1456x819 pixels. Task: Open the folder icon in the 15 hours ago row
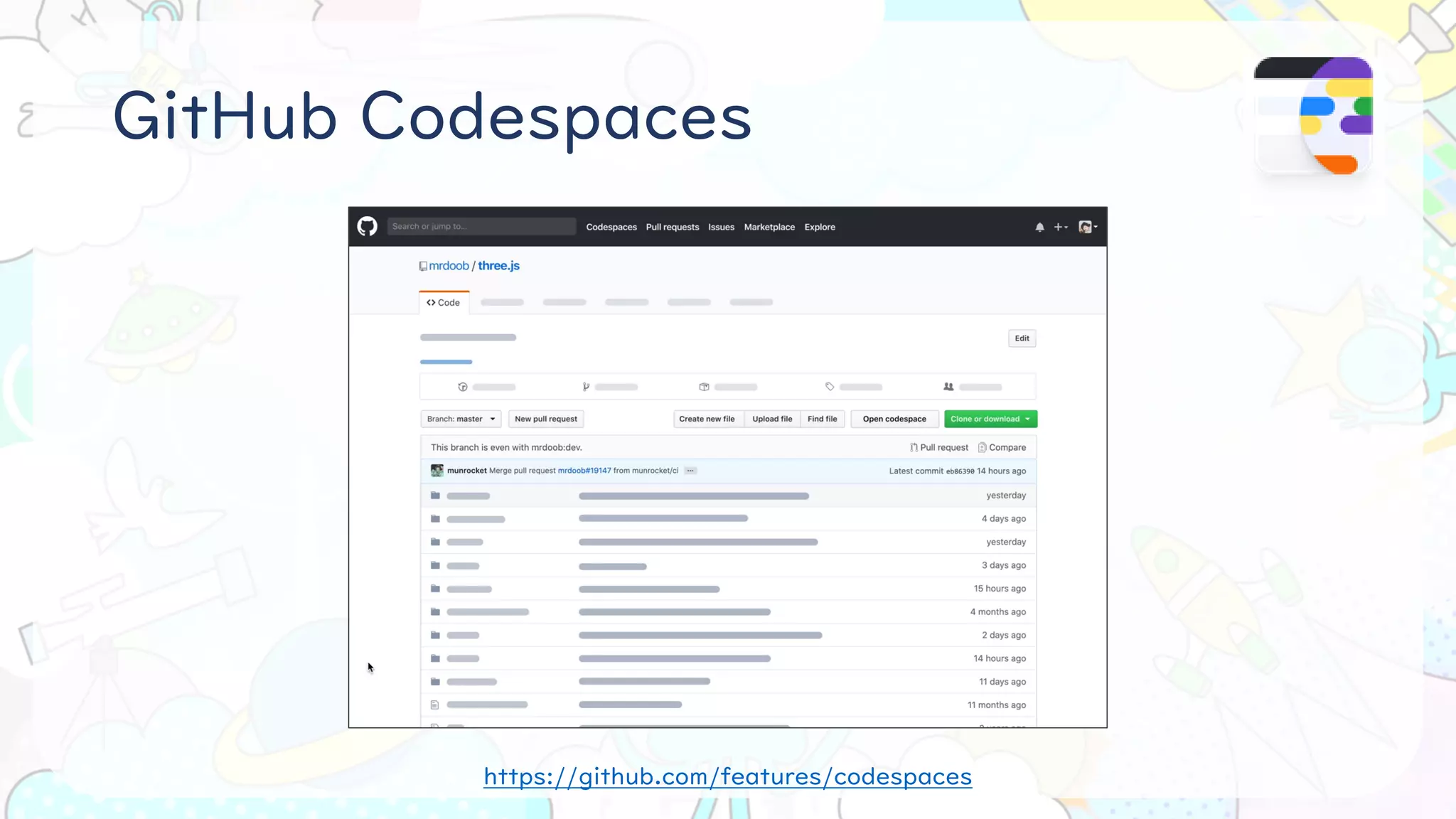(x=435, y=589)
